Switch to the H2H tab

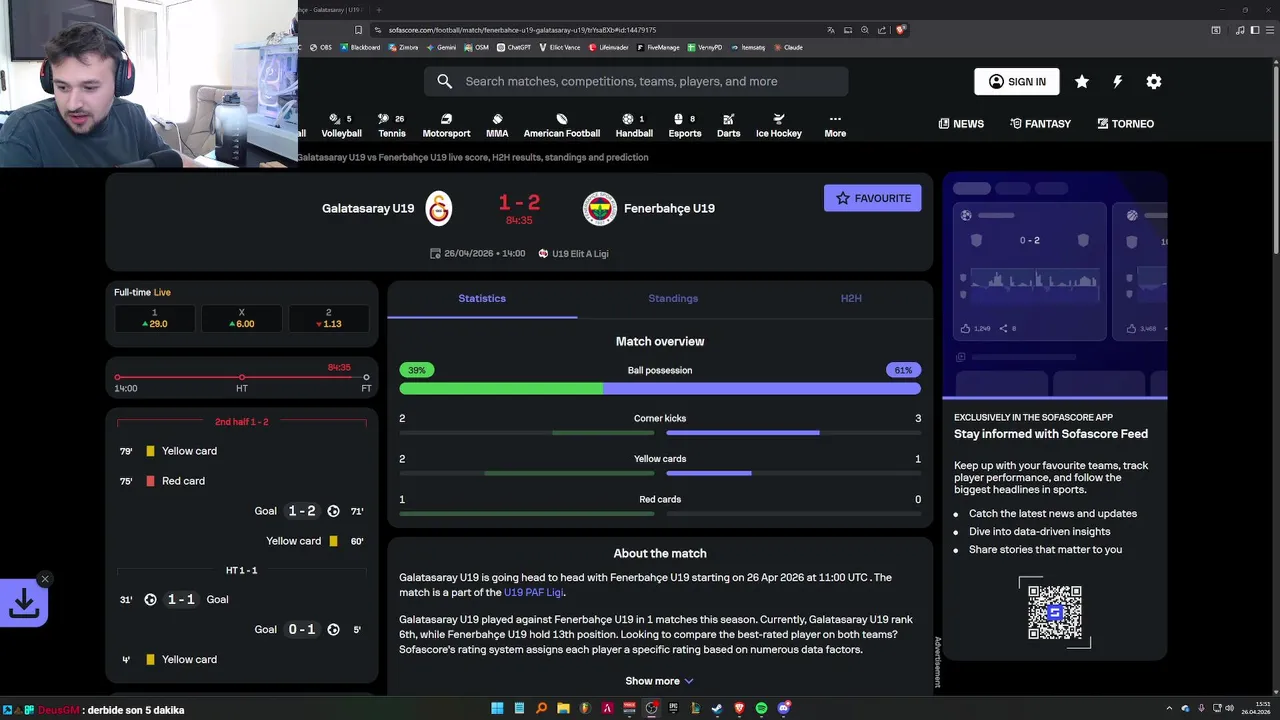[x=851, y=298]
